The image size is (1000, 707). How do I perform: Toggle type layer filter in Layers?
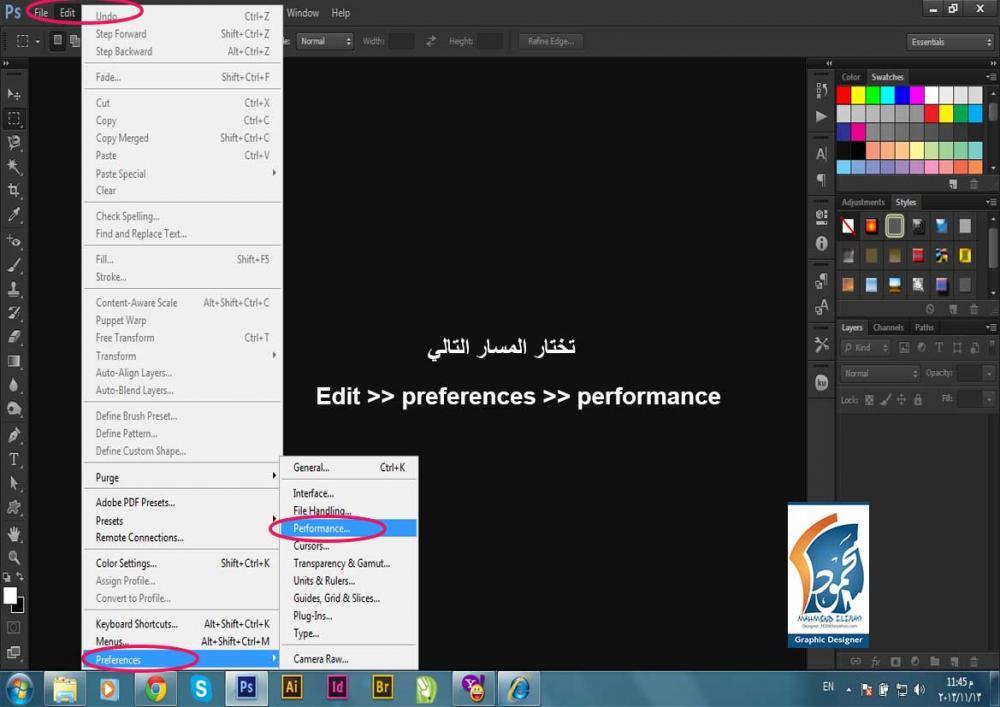point(939,347)
